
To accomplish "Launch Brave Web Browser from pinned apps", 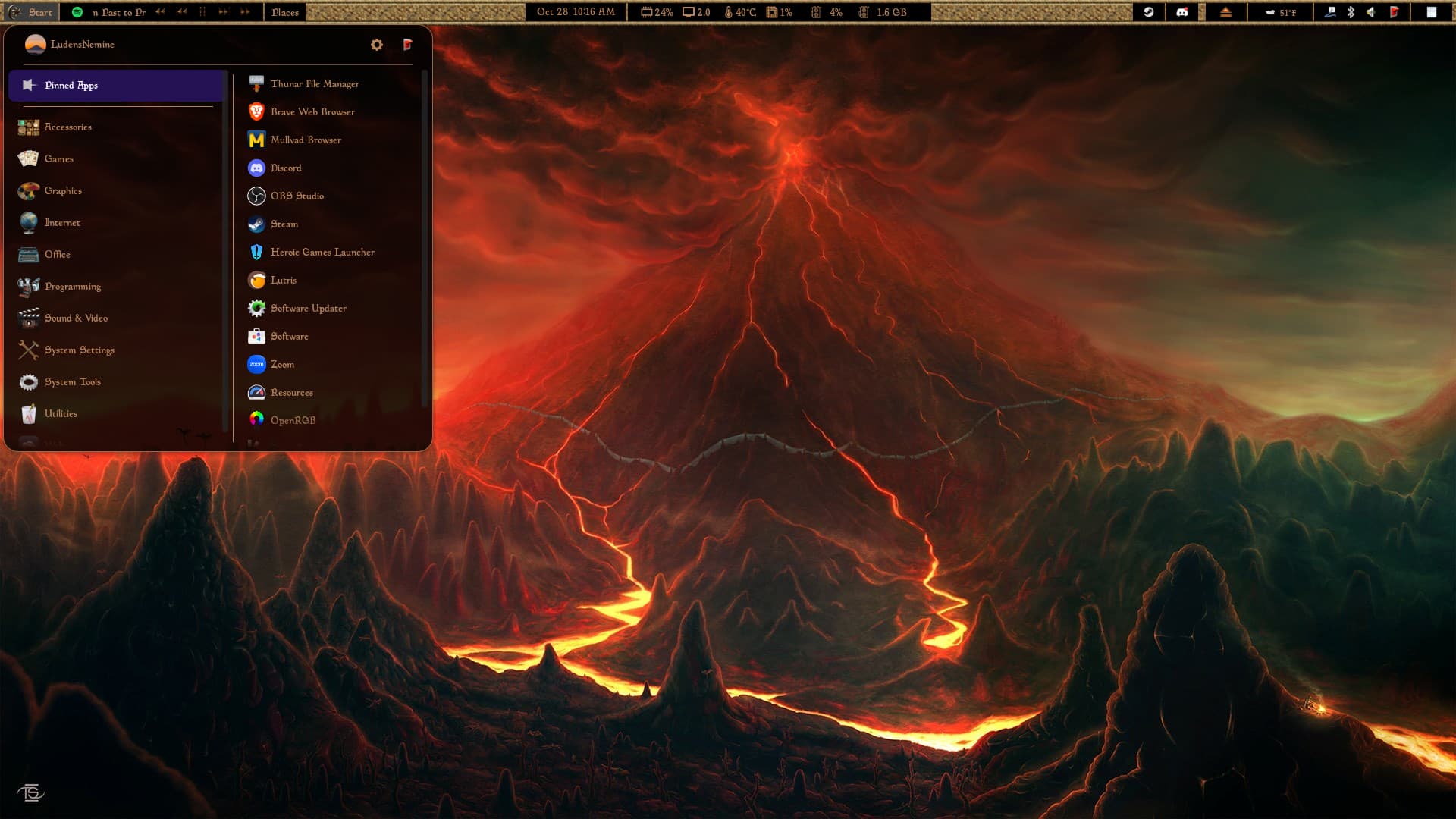I will [312, 111].
